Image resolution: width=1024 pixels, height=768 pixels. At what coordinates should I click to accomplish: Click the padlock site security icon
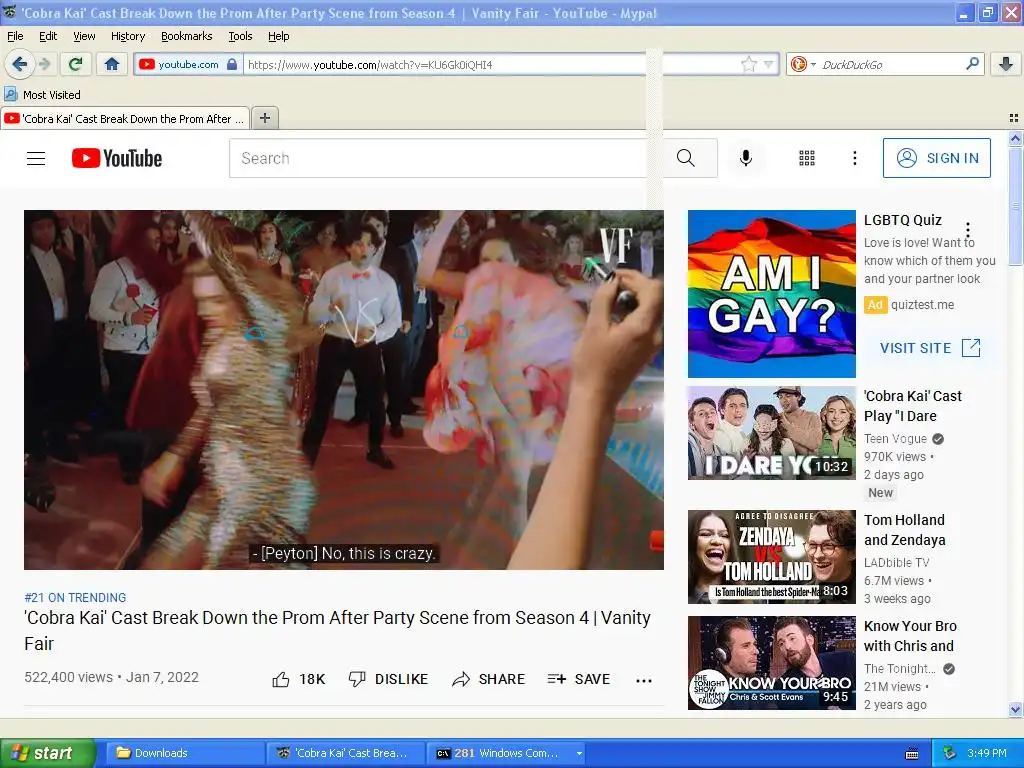click(231, 64)
